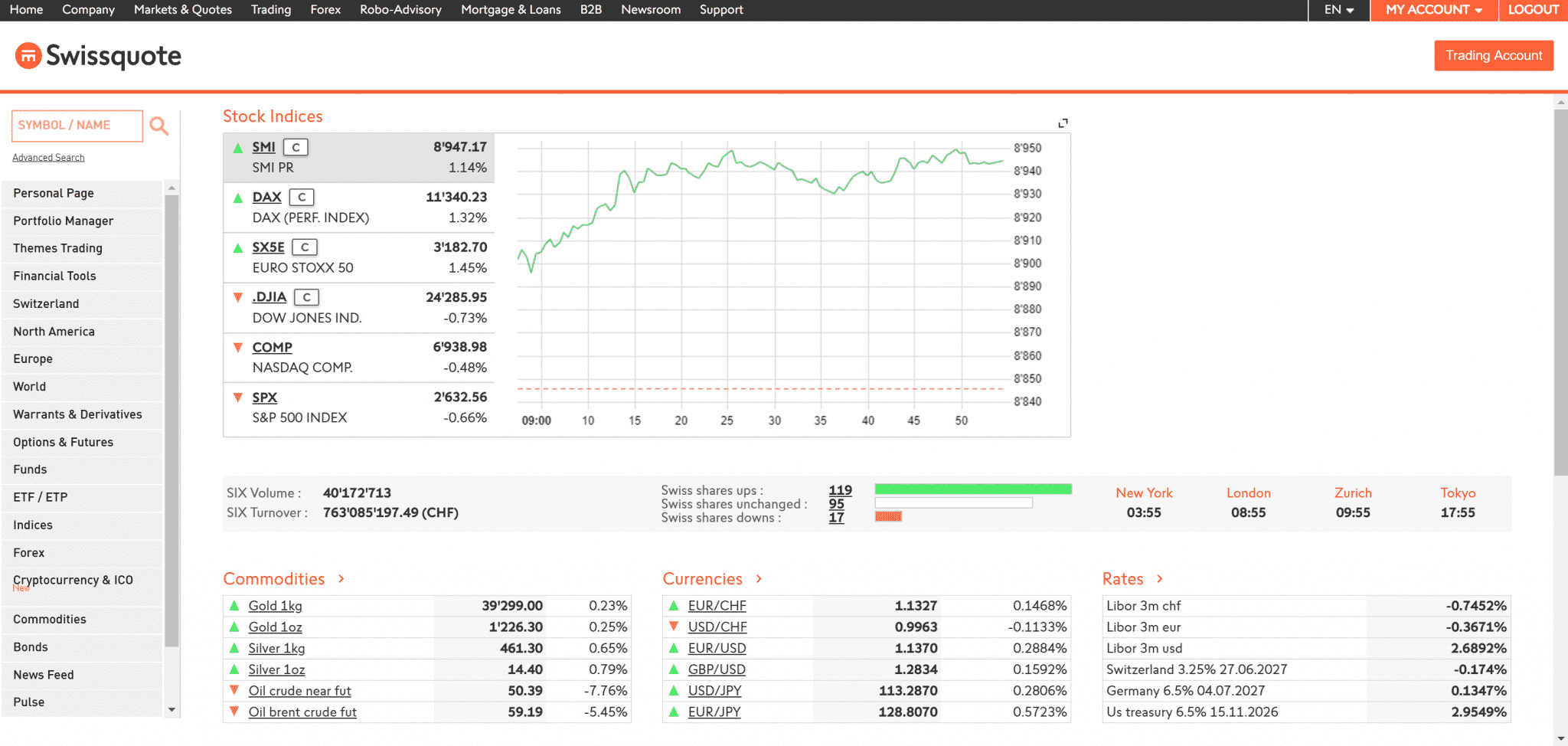Open the .DJIA index link
This screenshot has height=746, width=1568.
[269, 297]
